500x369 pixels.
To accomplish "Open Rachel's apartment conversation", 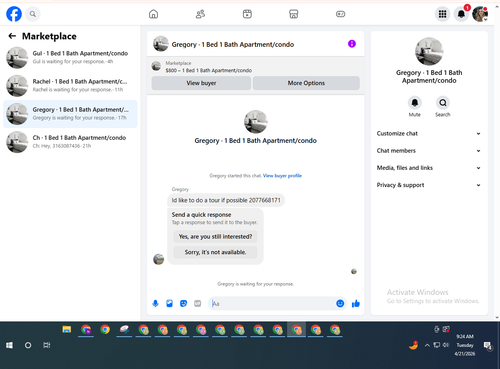I will tap(70, 86).
